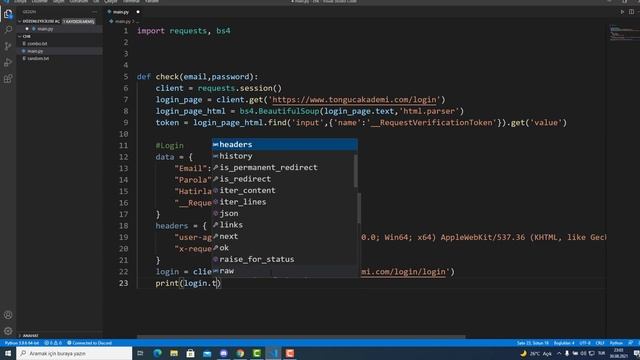Open the Run and Debug view
This screenshot has width=640, height=360.
(8, 62)
